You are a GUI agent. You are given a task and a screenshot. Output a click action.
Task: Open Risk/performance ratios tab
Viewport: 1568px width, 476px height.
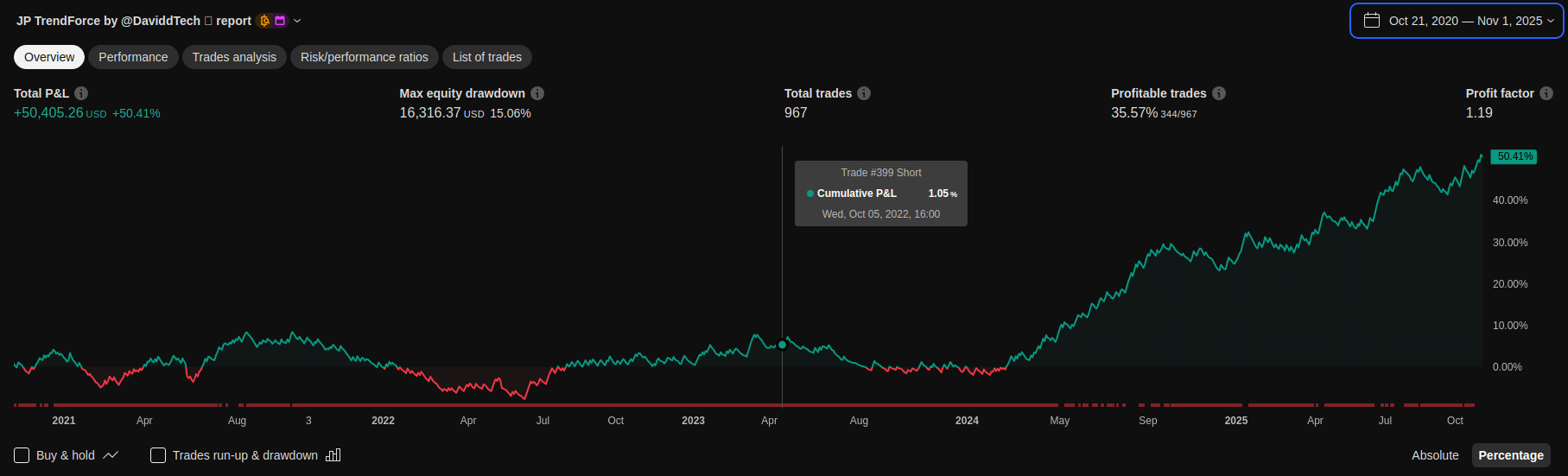(x=364, y=57)
